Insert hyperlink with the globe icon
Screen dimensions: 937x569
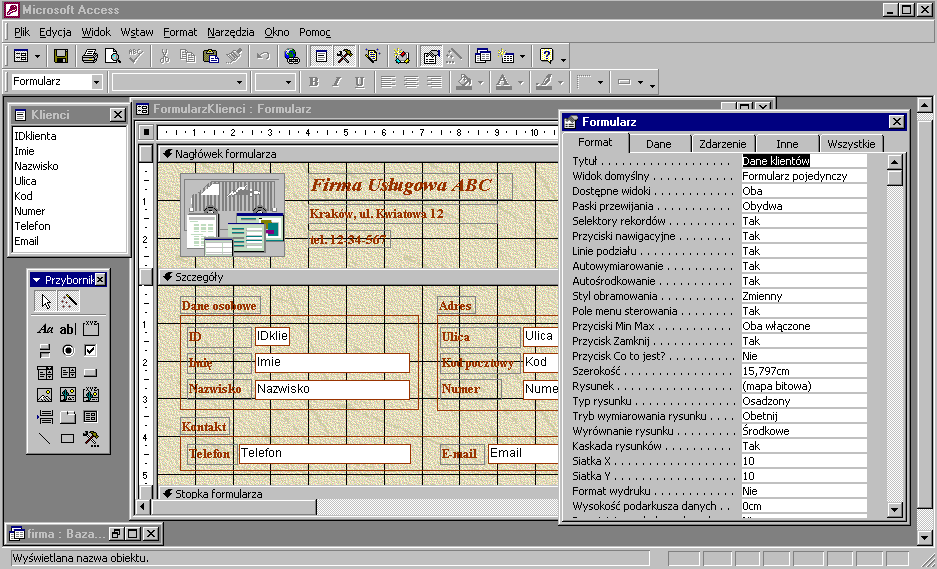click(292, 56)
